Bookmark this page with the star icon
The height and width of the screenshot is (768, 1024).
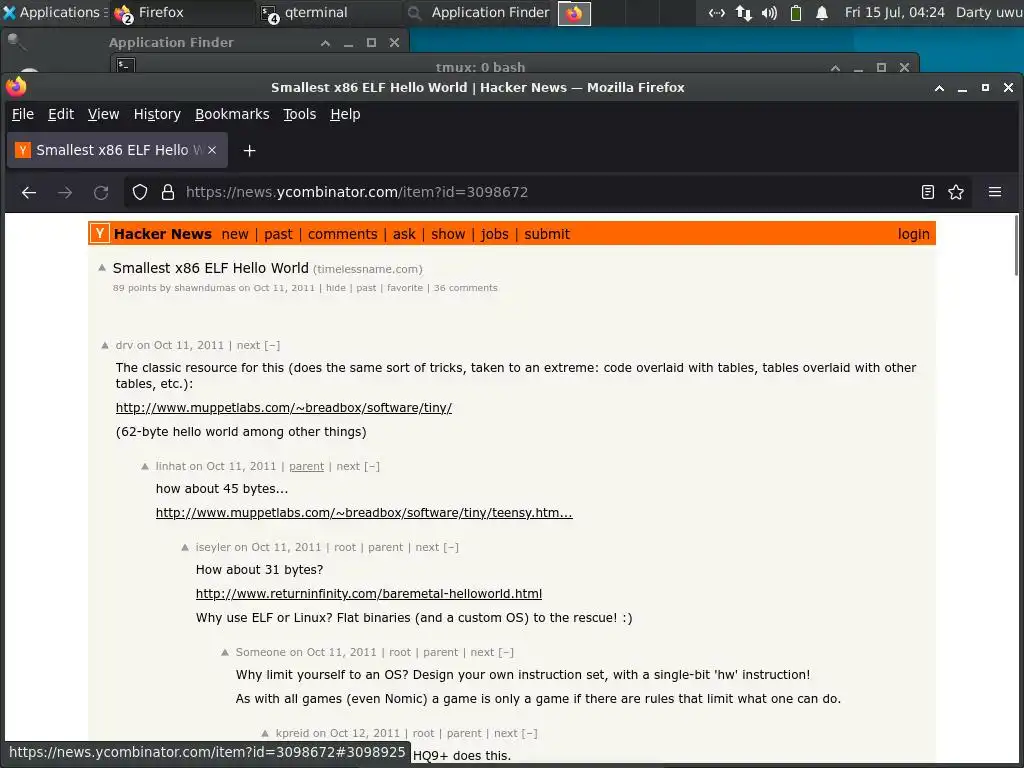956,192
